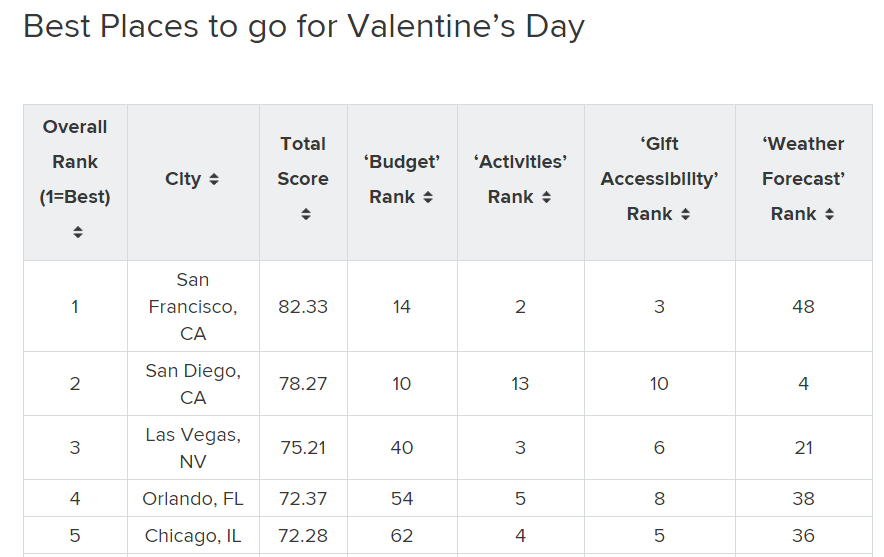This screenshot has height=557, width=884.
Task: Click the sort arrows under Overall Rank
Action: (77, 232)
